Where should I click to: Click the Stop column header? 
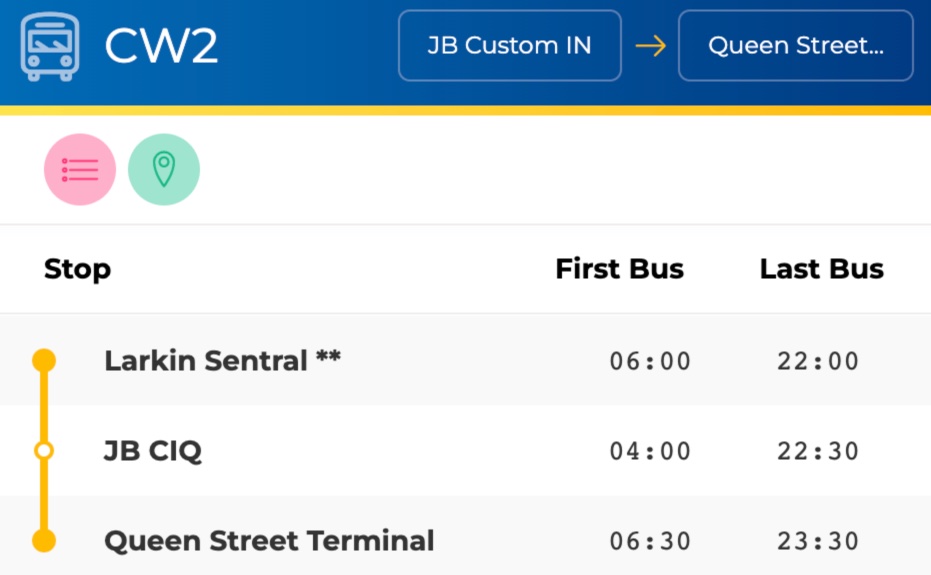77,270
